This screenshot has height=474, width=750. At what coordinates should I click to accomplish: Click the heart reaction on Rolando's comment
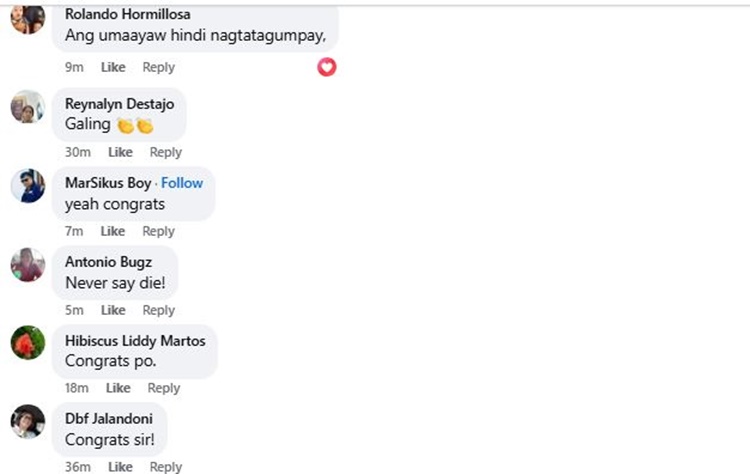click(327, 67)
